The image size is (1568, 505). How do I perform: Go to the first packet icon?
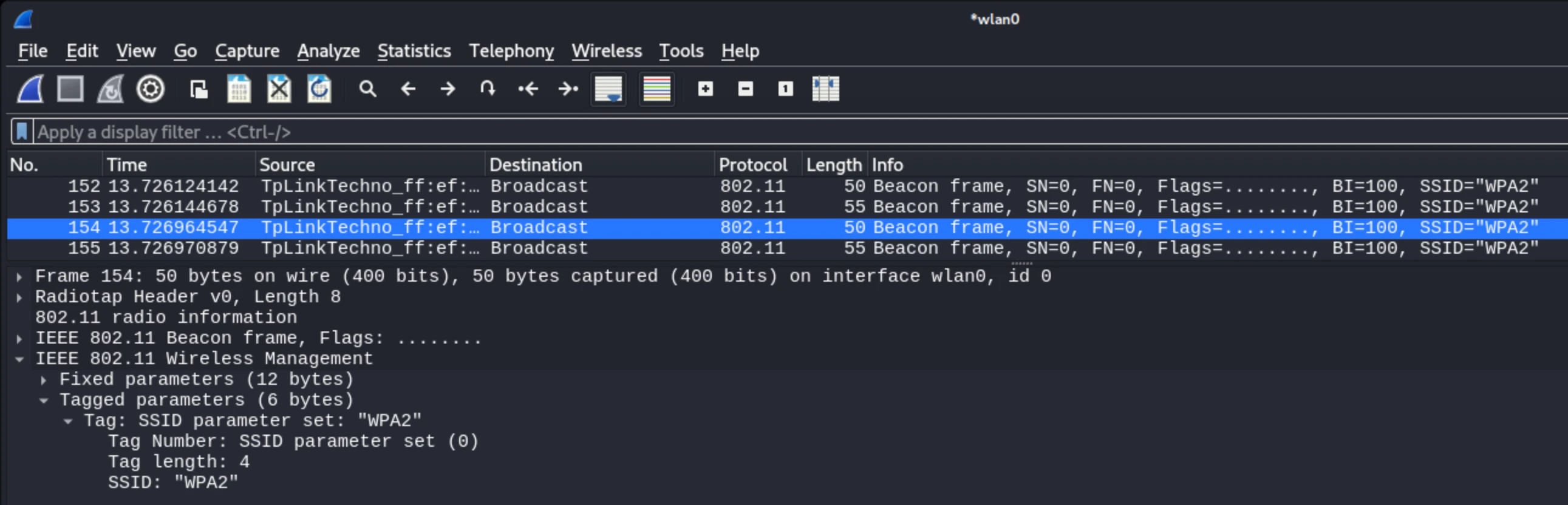point(528,89)
